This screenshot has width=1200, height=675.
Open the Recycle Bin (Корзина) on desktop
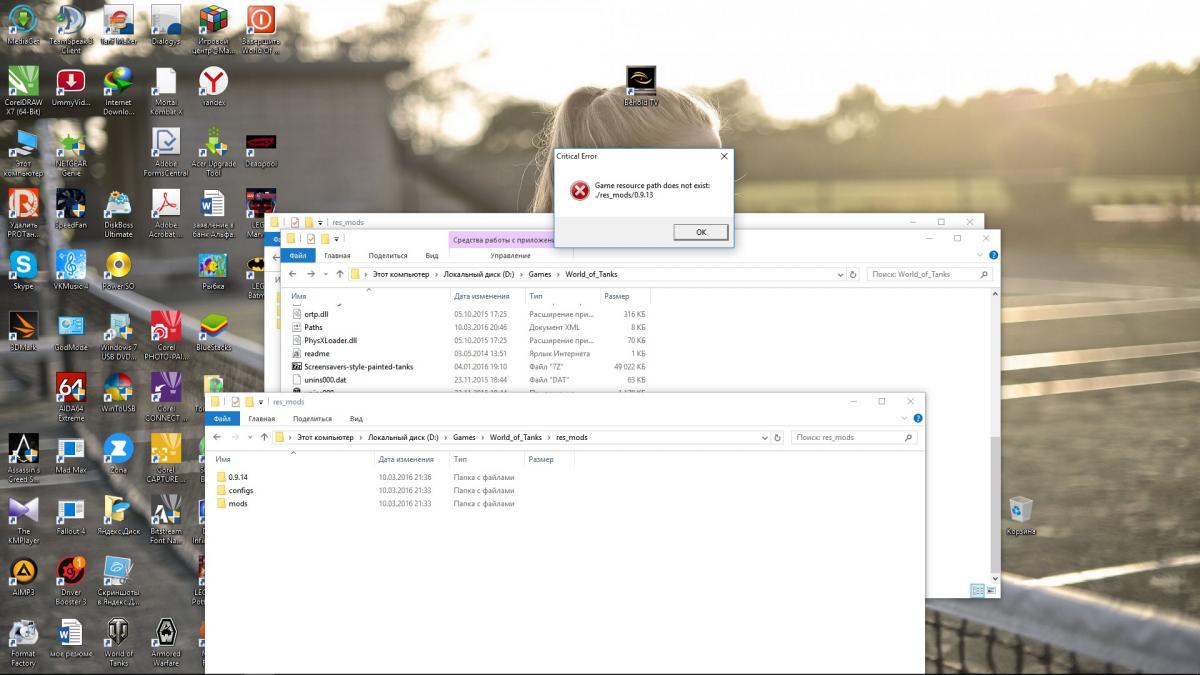[1020, 512]
